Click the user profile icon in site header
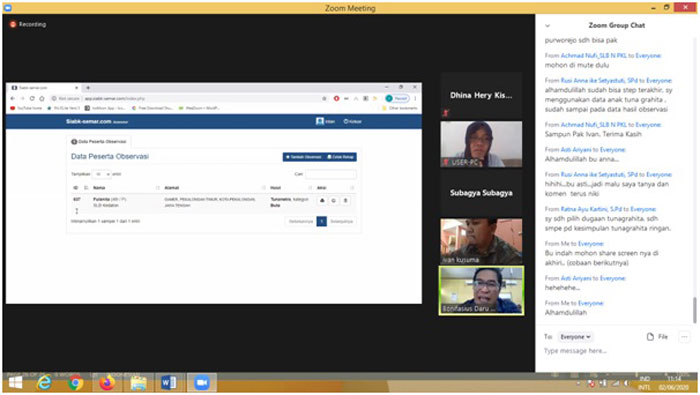The image size is (700, 395). 320,121
